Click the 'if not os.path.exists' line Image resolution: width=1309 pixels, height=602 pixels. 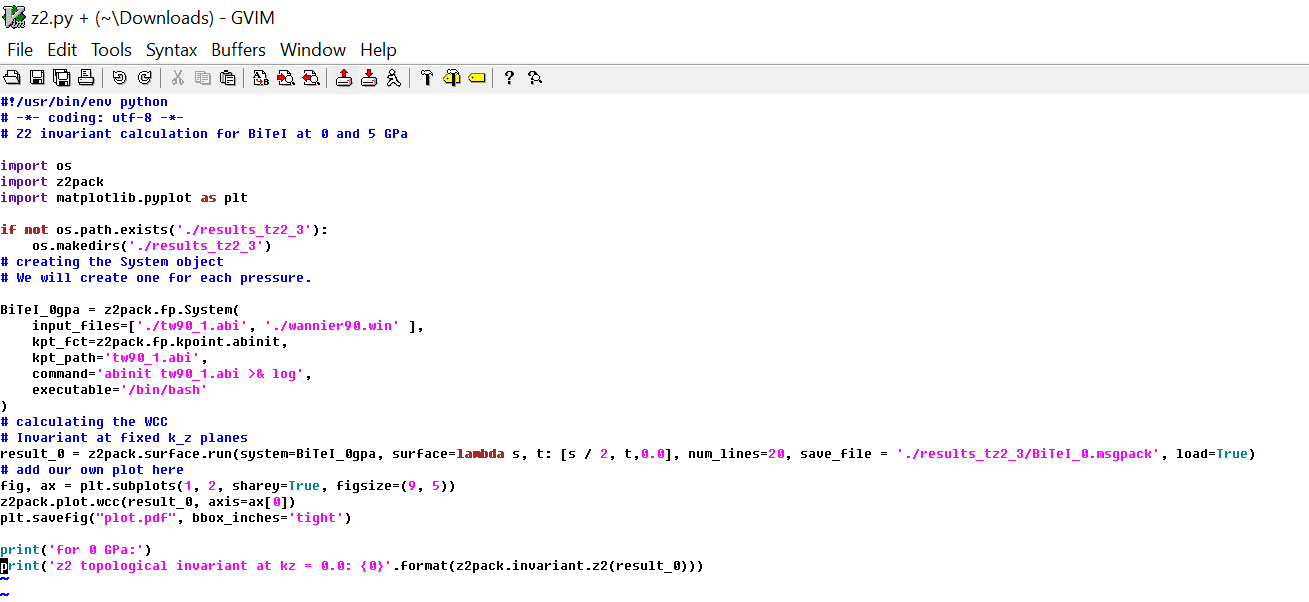(164, 230)
